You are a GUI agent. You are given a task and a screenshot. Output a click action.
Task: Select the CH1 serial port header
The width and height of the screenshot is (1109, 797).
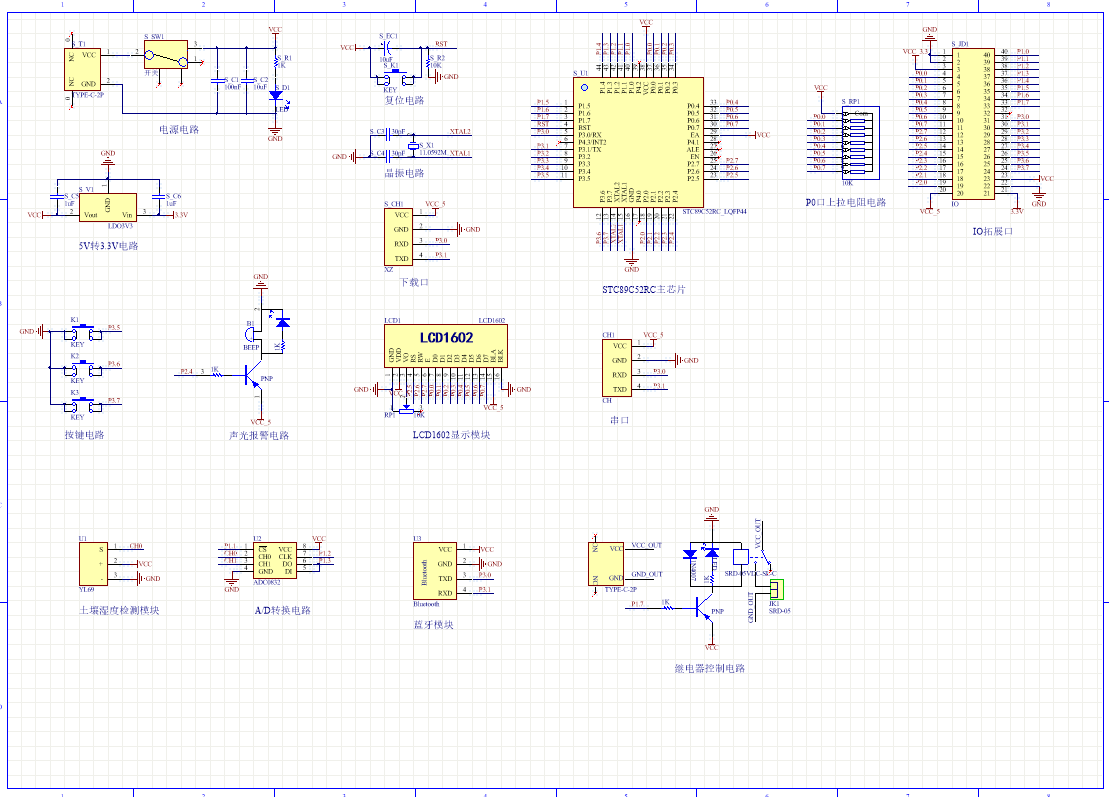(x=617, y=368)
